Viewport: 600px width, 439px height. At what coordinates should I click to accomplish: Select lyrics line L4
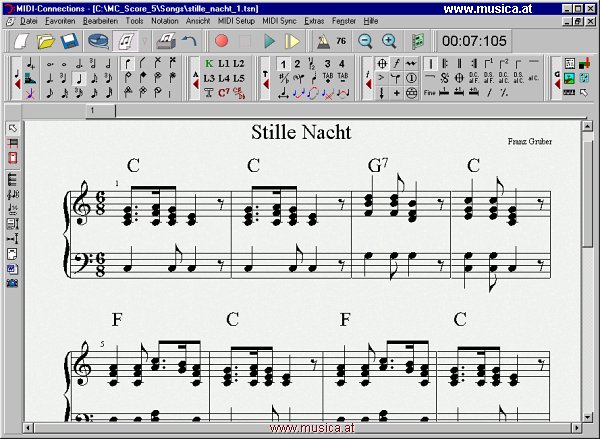click(224, 78)
